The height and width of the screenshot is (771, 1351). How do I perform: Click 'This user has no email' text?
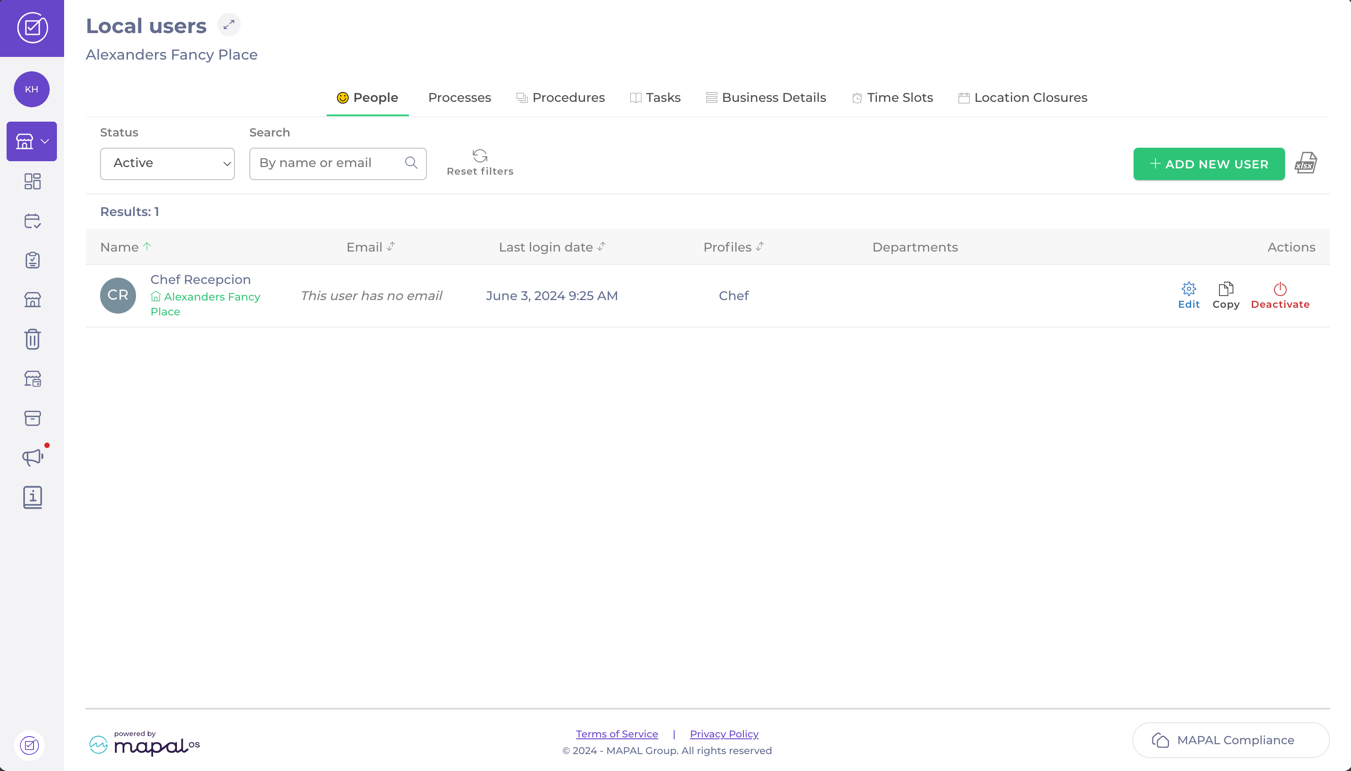(371, 296)
